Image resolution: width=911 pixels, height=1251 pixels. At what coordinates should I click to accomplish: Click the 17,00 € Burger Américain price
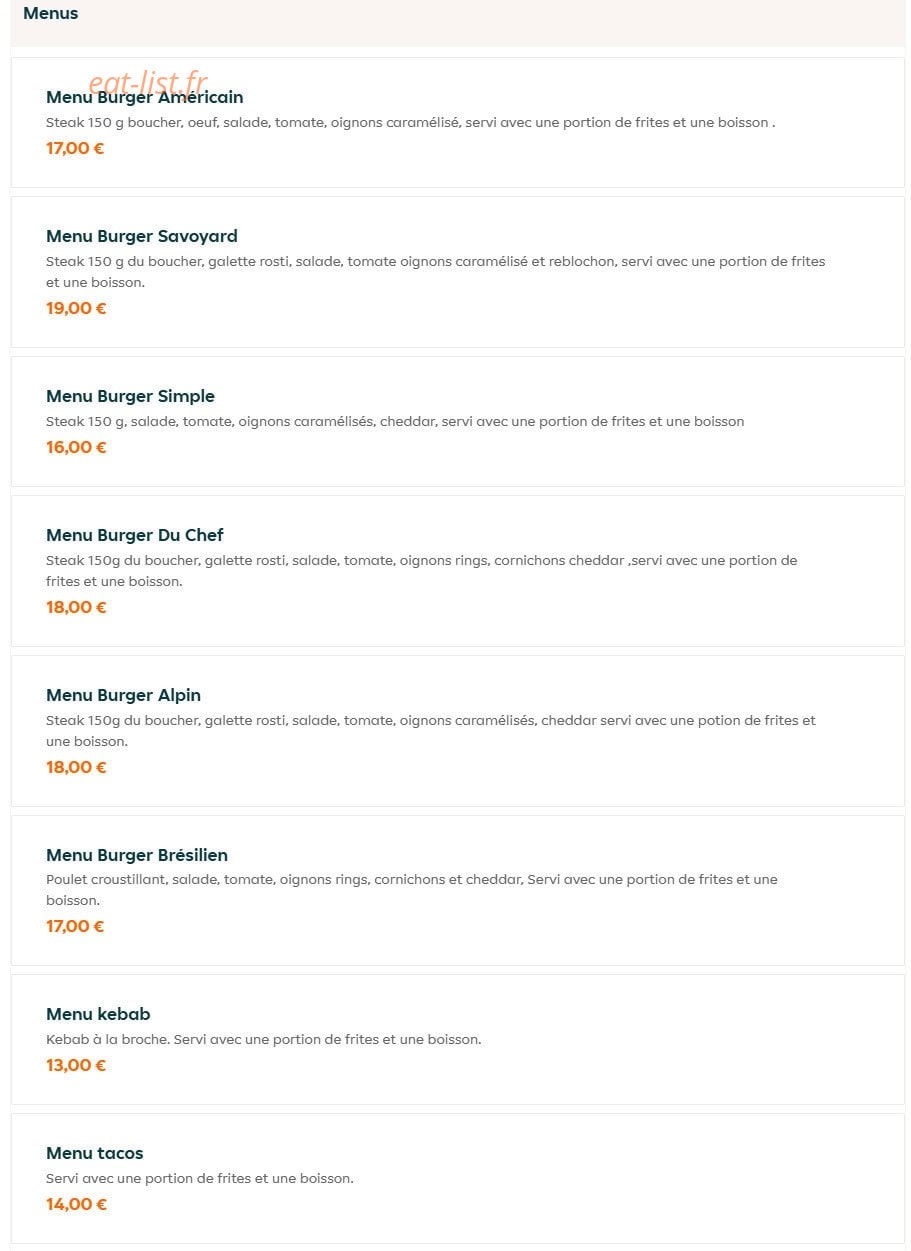coord(75,148)
